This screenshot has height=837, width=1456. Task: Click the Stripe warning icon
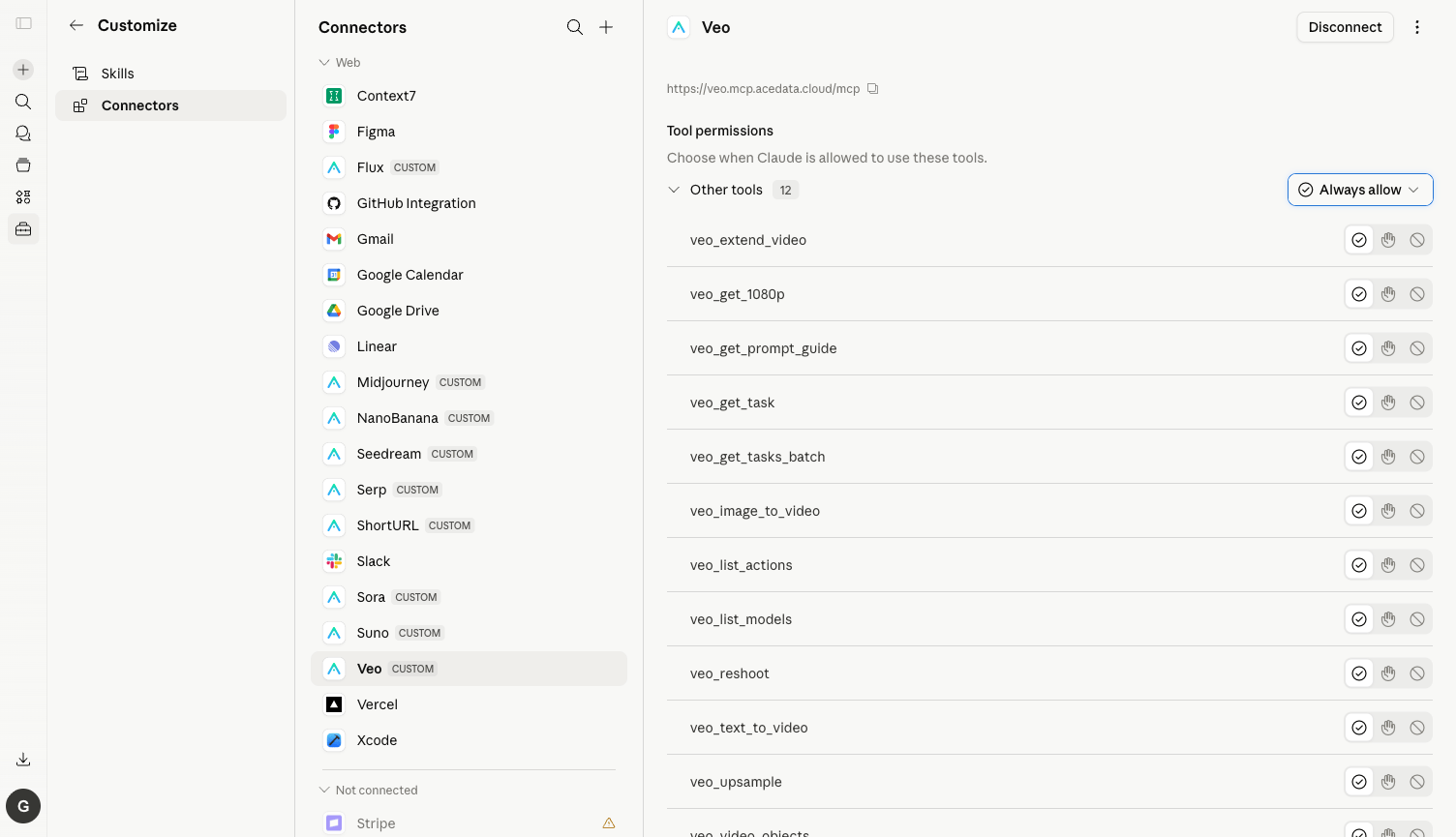tap(609, 823)
